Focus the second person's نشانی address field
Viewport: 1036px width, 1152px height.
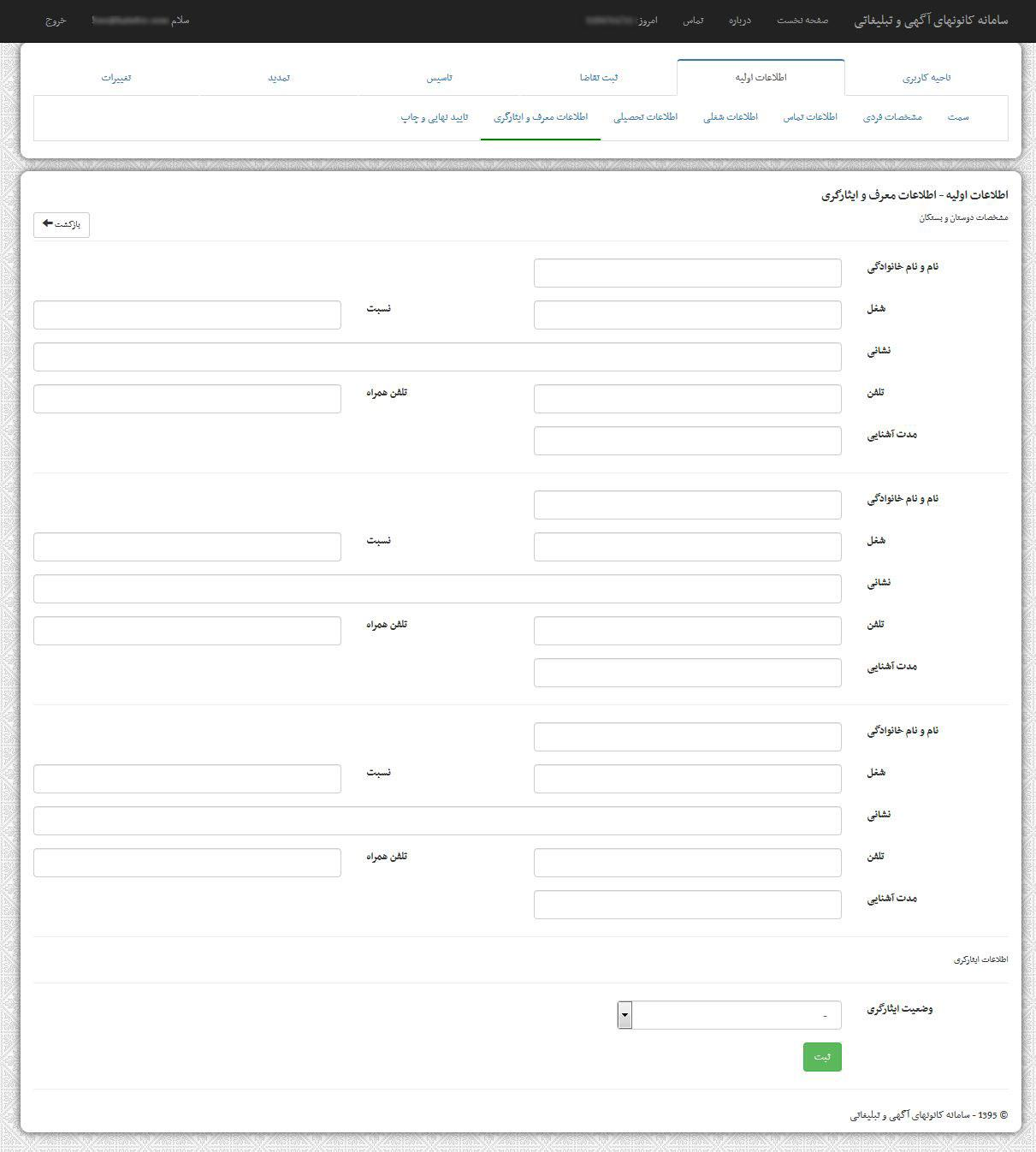pyautogui.click(x=437, y=589)
